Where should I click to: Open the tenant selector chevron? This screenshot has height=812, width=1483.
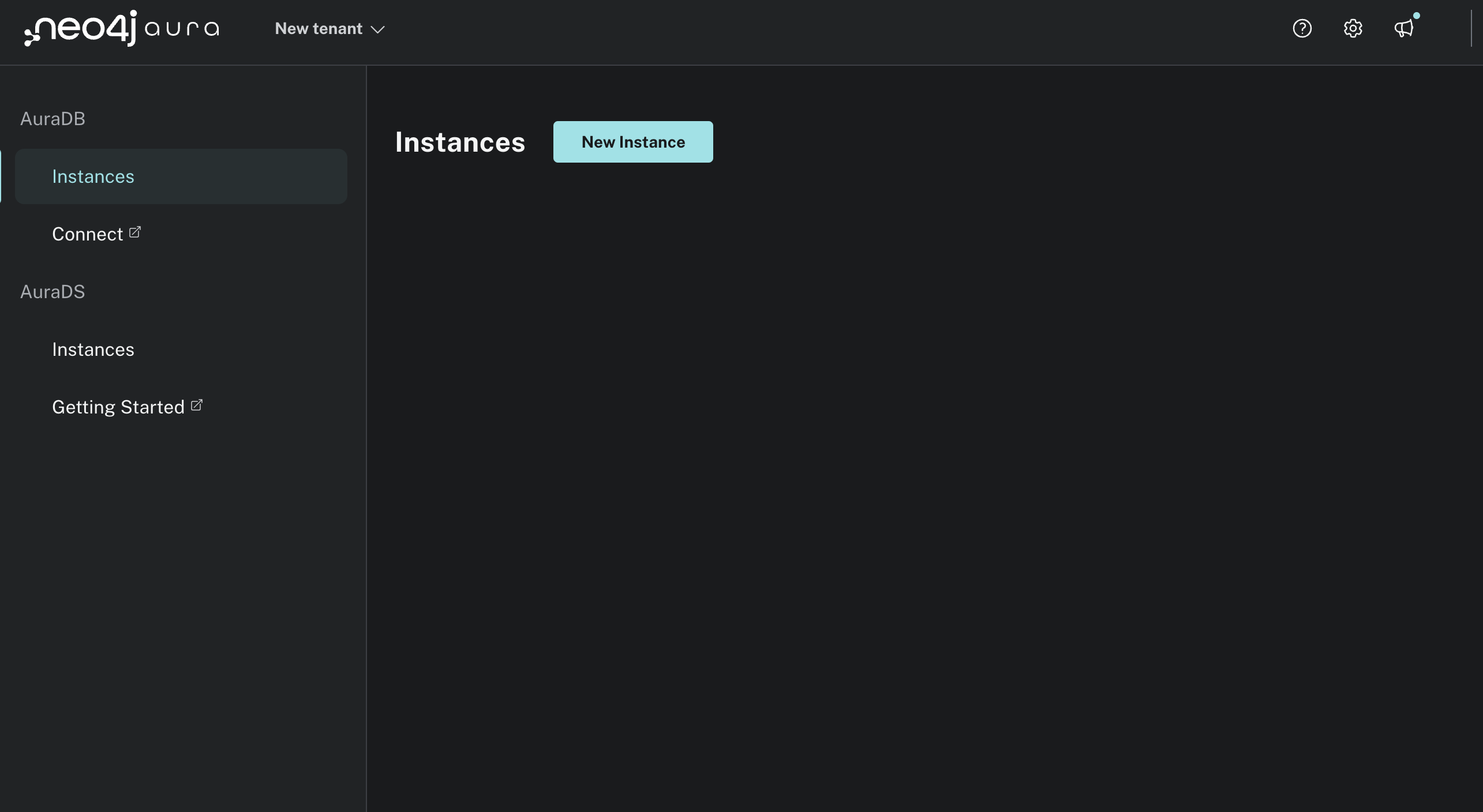(x=379, y=29)
